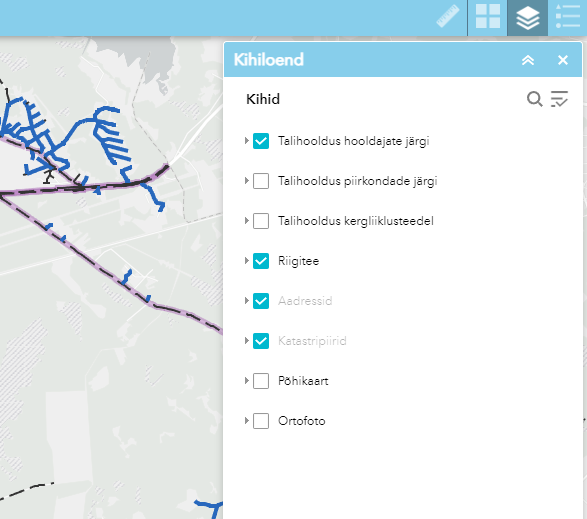Open layer options filter icon

click(x=559, y=99)
